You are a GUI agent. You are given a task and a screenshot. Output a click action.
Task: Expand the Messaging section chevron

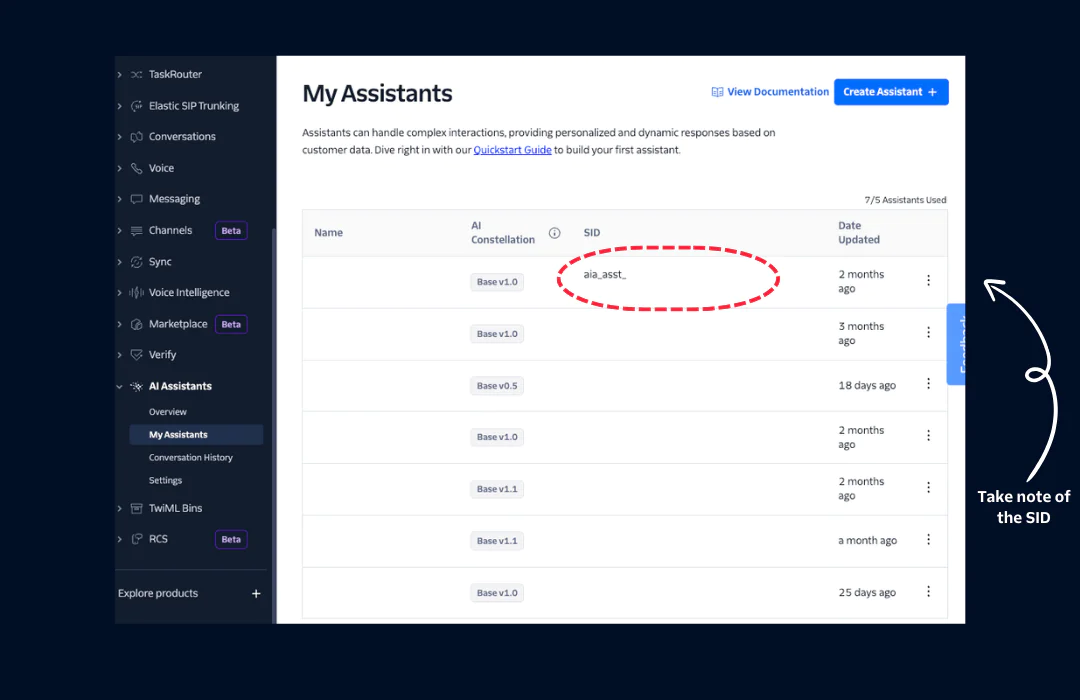(x=120, y=199)
